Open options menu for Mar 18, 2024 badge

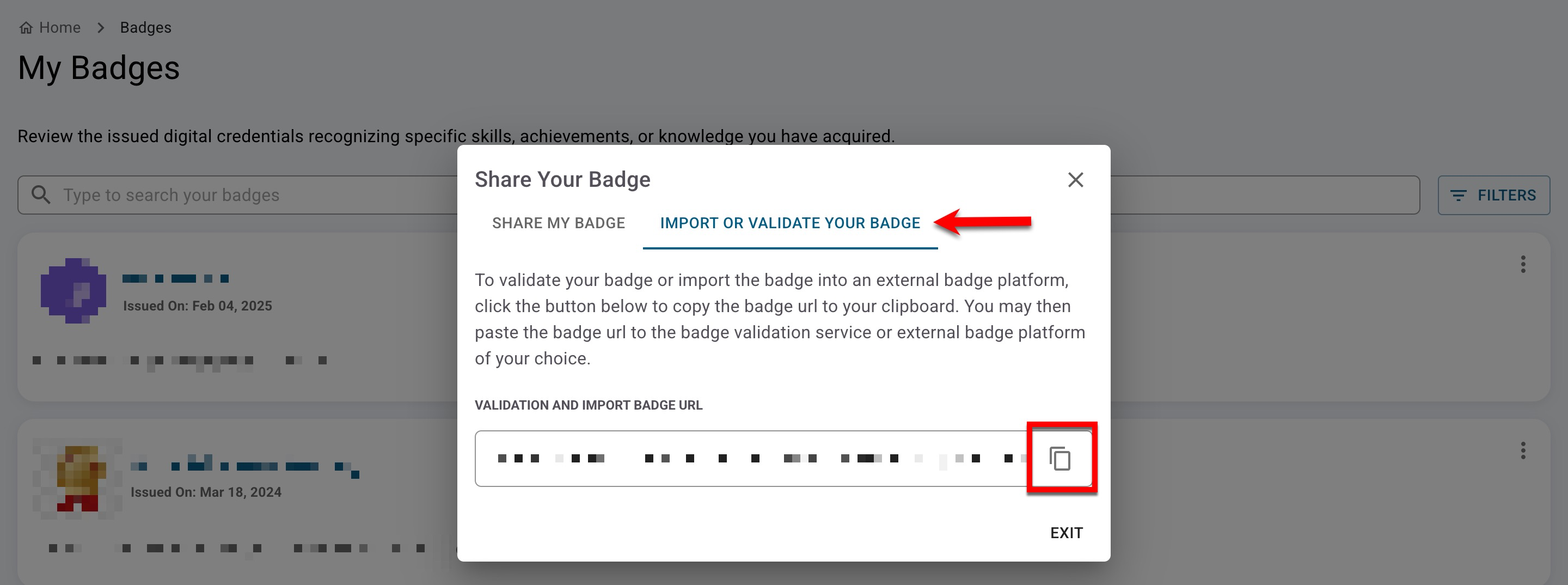click(x=1523, y=450)
